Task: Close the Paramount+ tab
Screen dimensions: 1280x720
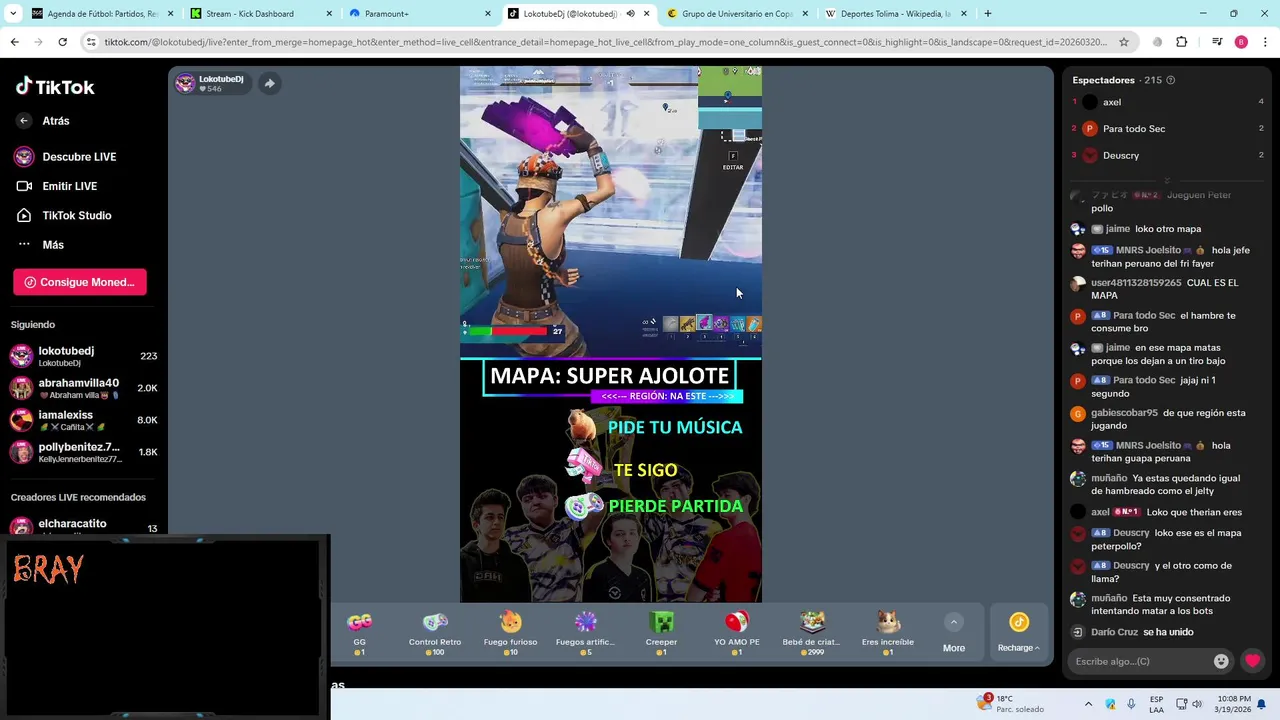Action: 488,14
